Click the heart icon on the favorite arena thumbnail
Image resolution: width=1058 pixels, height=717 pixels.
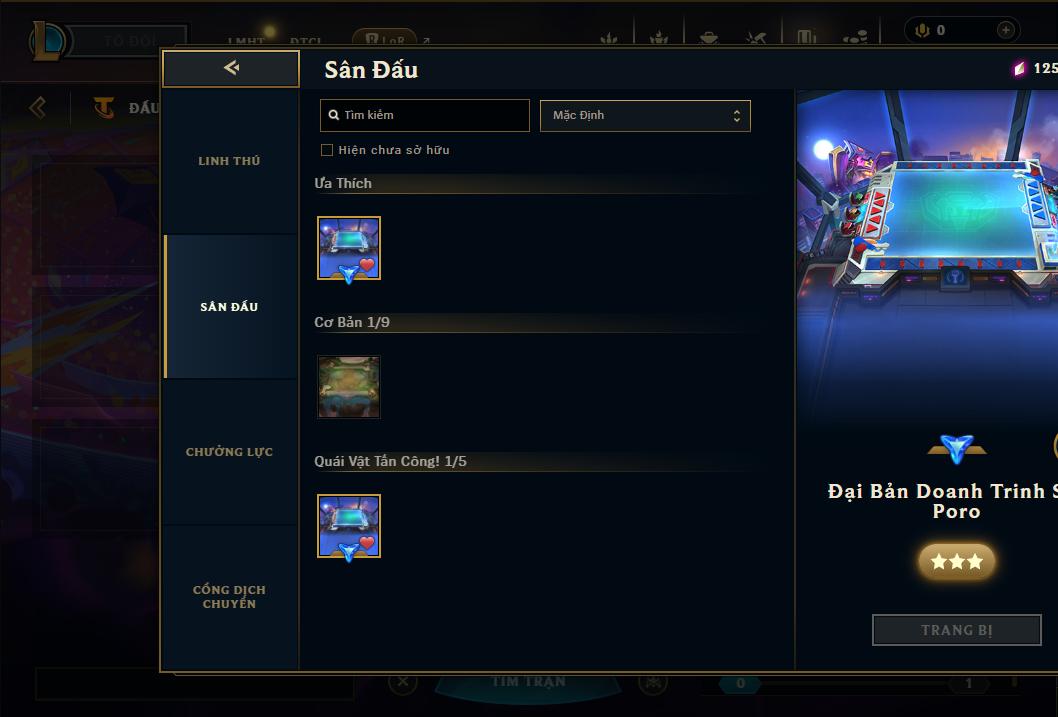(x=367, y=265)
